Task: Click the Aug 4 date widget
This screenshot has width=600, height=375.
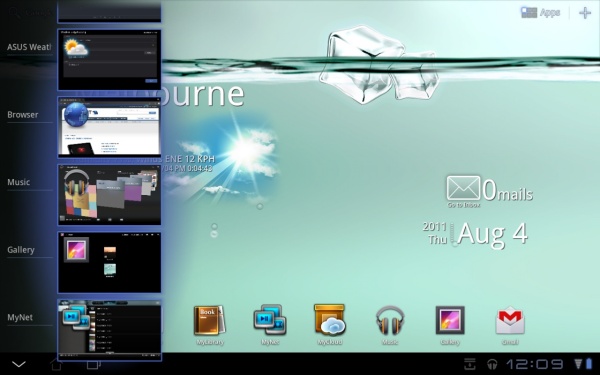Action: pyautogui.click(x=475, y=234)
